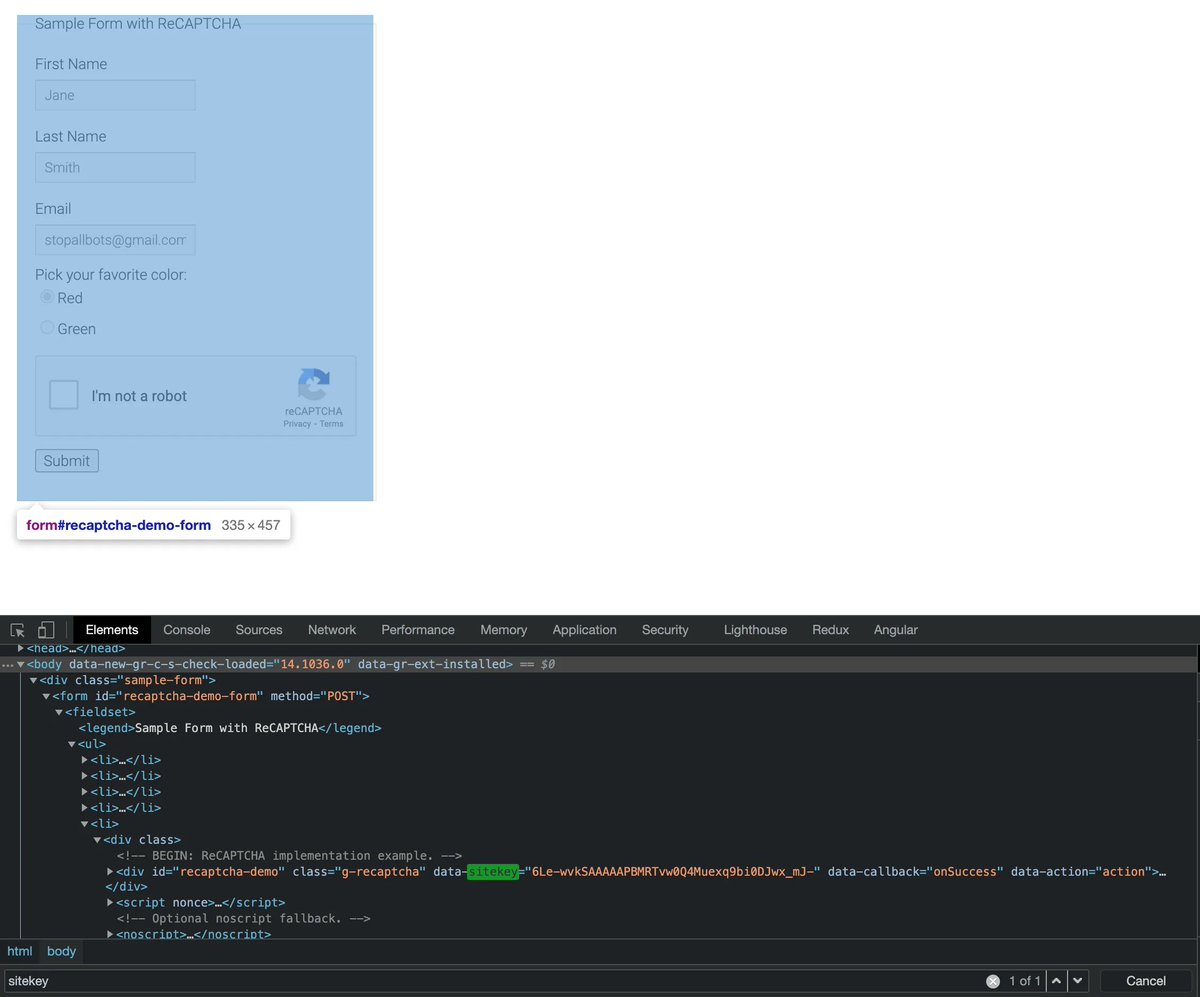Select body in the breadcrumb bar
The image size is (1200, 997).
61,952
